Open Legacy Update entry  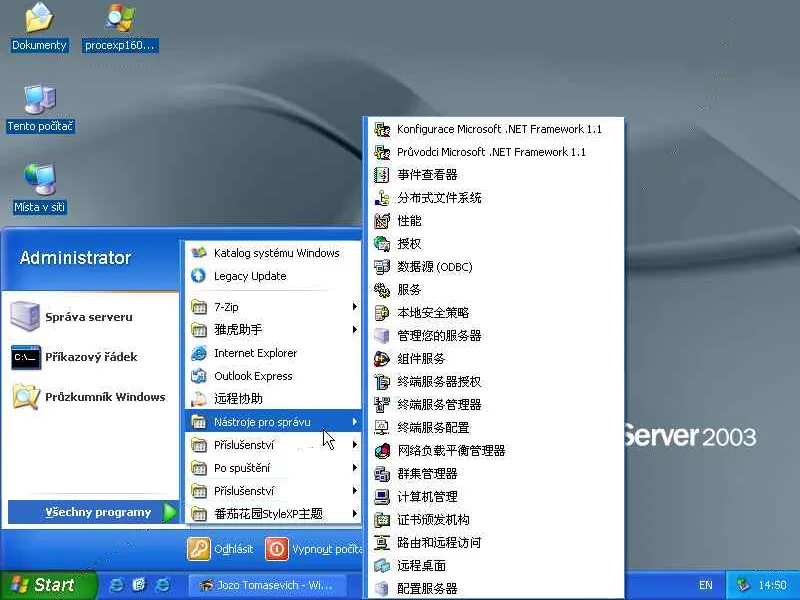[272, 276]
